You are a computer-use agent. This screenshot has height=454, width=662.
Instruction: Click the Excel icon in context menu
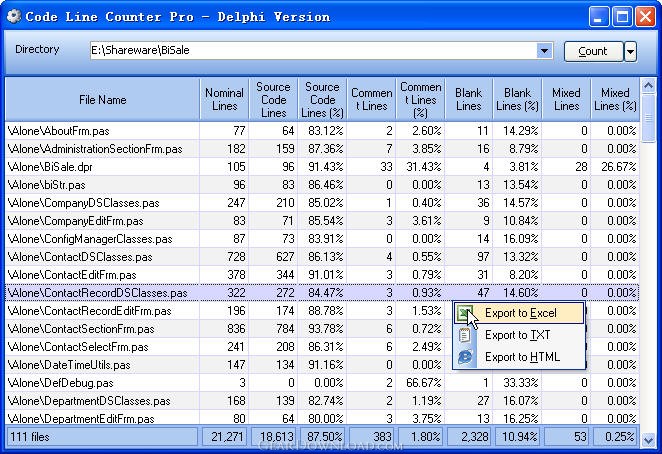(x=464, y=313)
